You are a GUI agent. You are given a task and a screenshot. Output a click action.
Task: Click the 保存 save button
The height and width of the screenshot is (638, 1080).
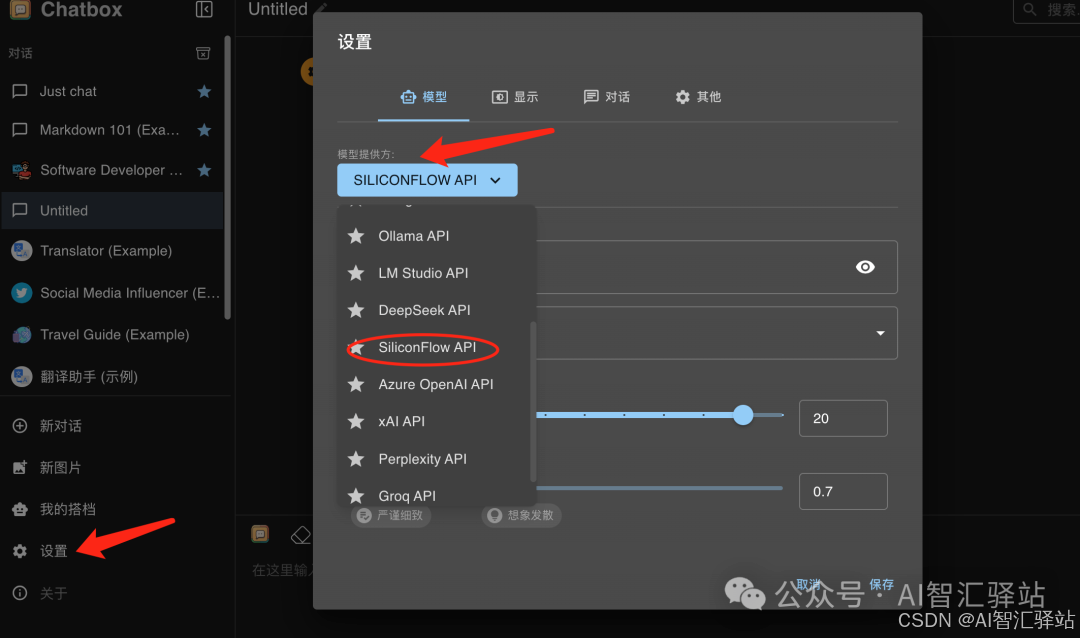coord(881,584)
